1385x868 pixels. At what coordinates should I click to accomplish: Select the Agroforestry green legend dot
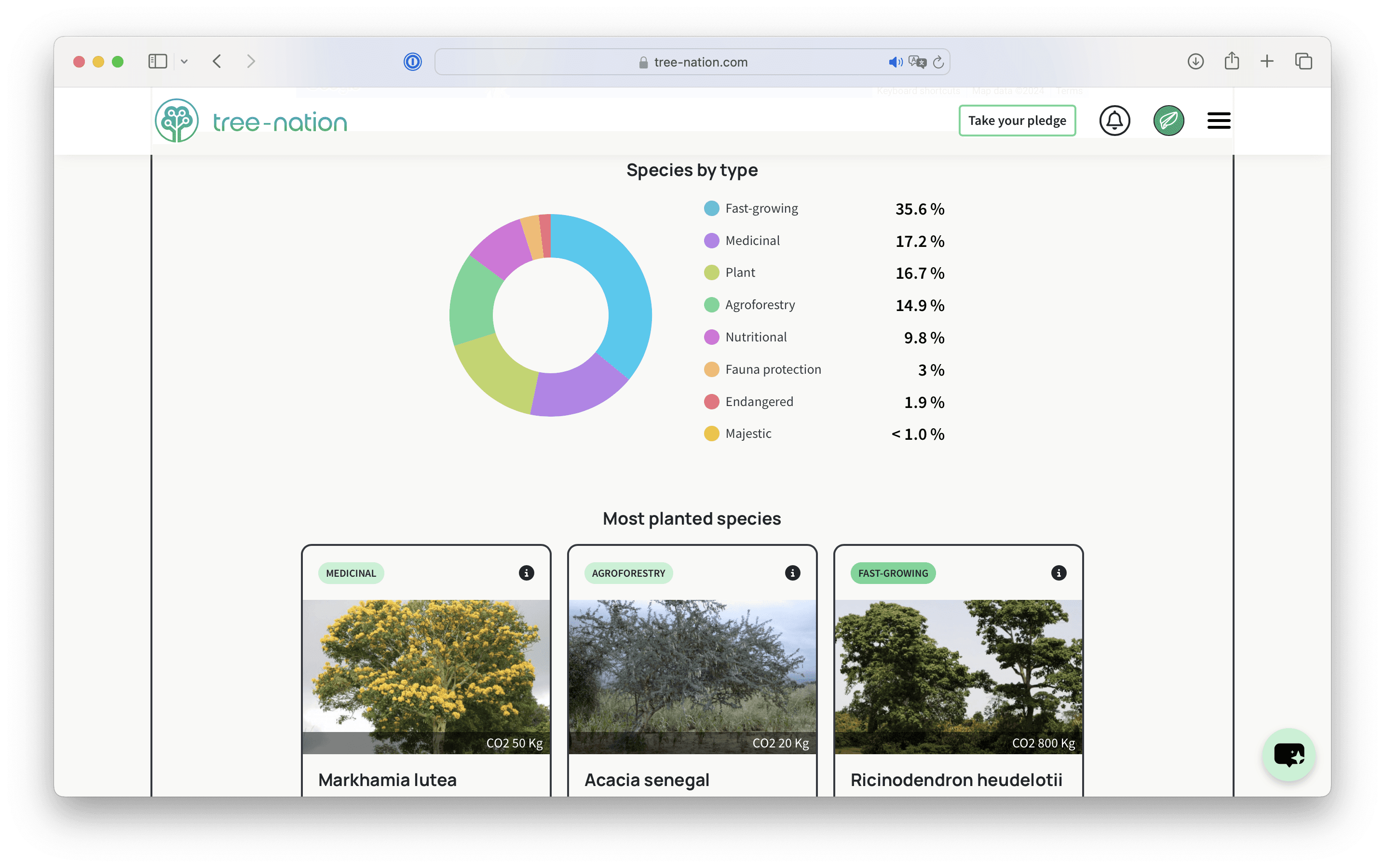pyautogui.click(x=712, y=305)
